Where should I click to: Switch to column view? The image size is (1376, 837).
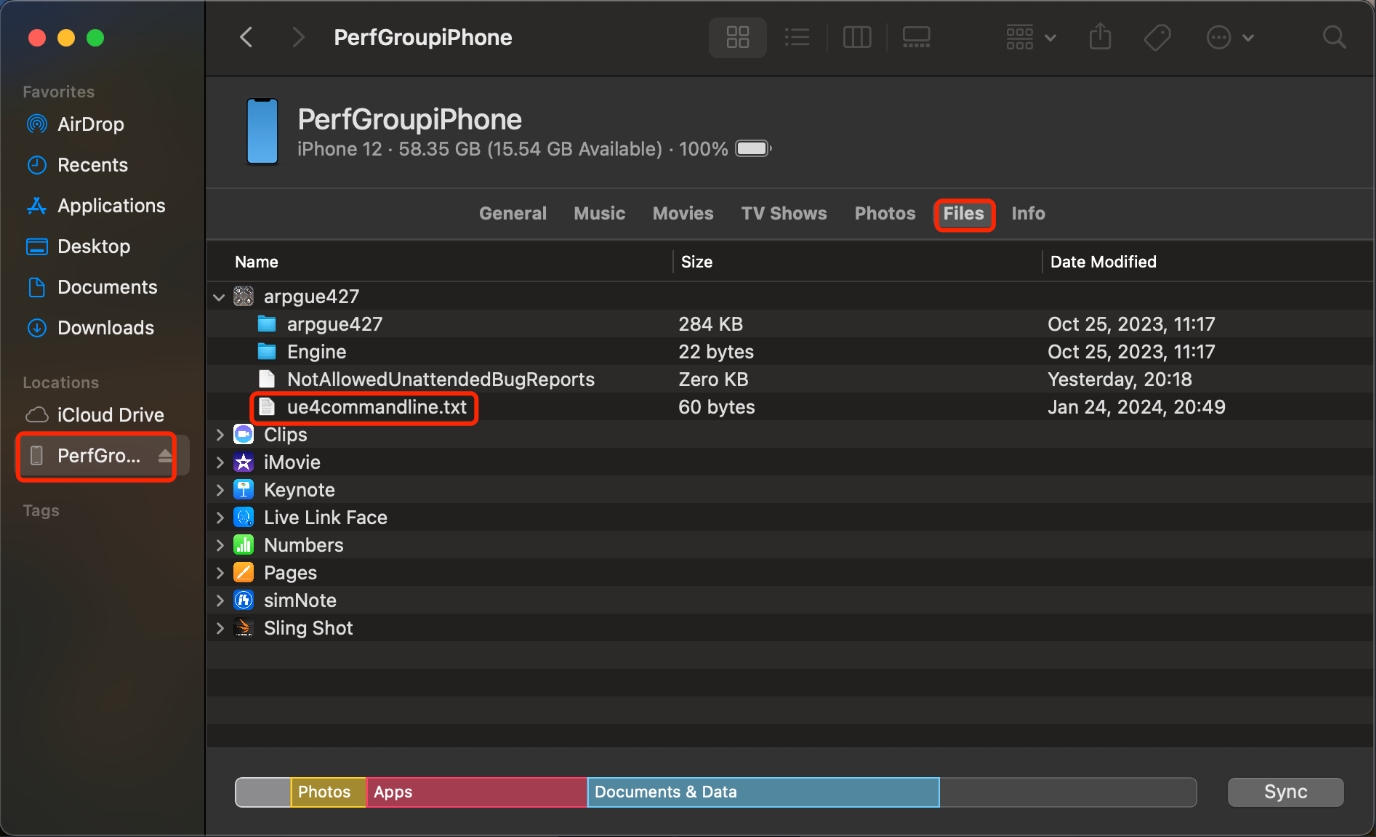pyautogui.click(x=857, y=38)
